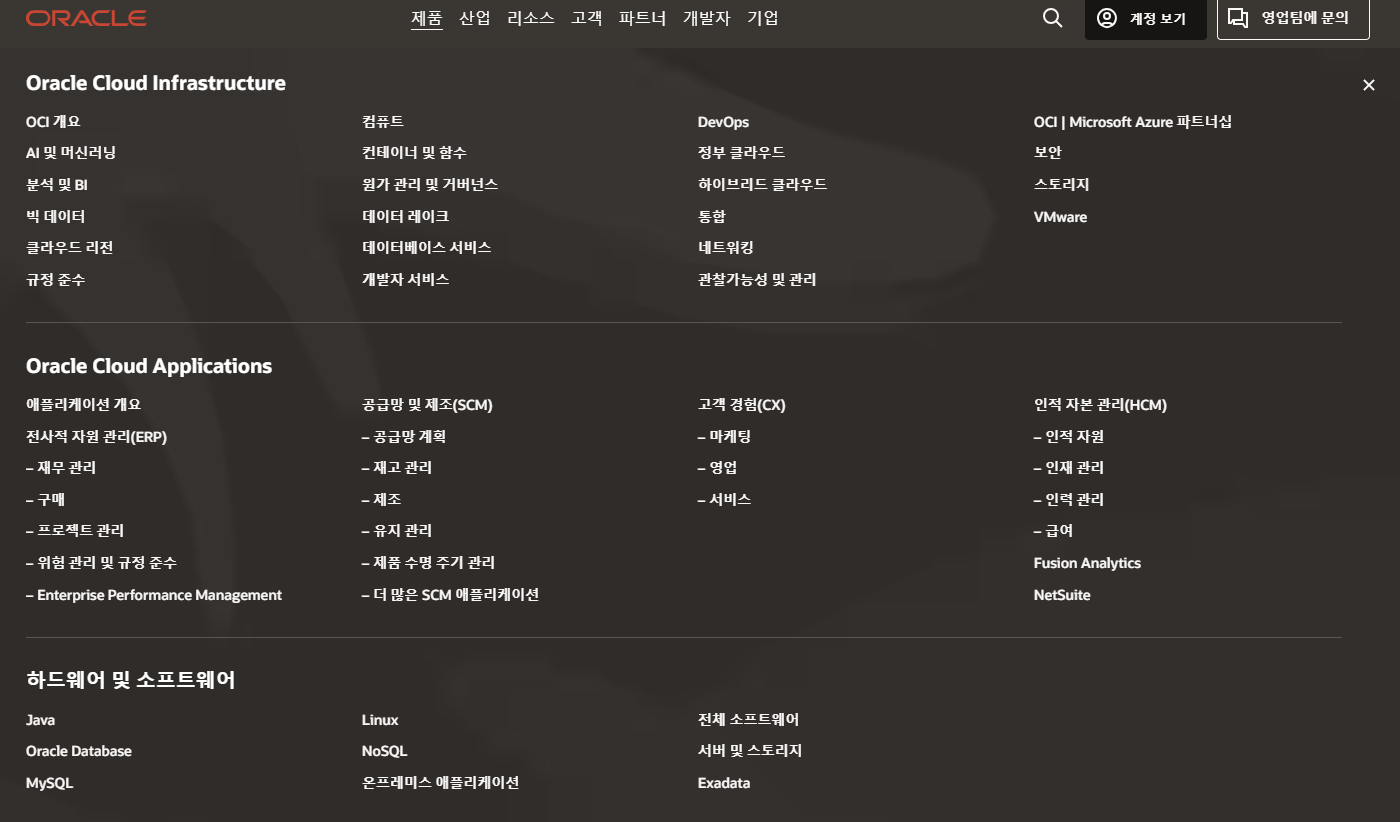Open 하이브리드 클라우드 link
Screen dimensions: 1400x822
click(763, 185)
